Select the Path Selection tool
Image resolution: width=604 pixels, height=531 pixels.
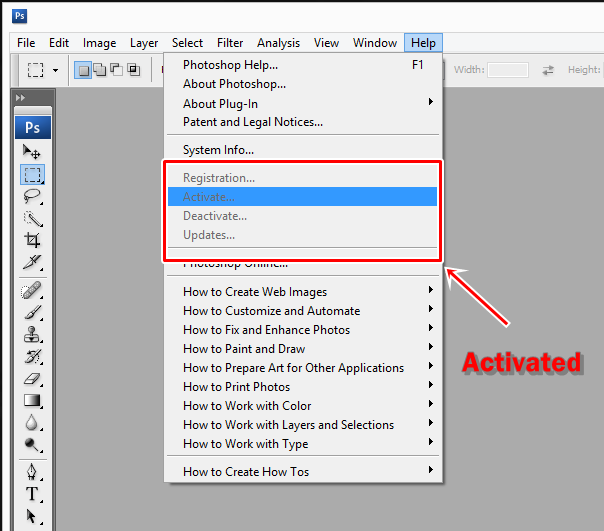32,516
